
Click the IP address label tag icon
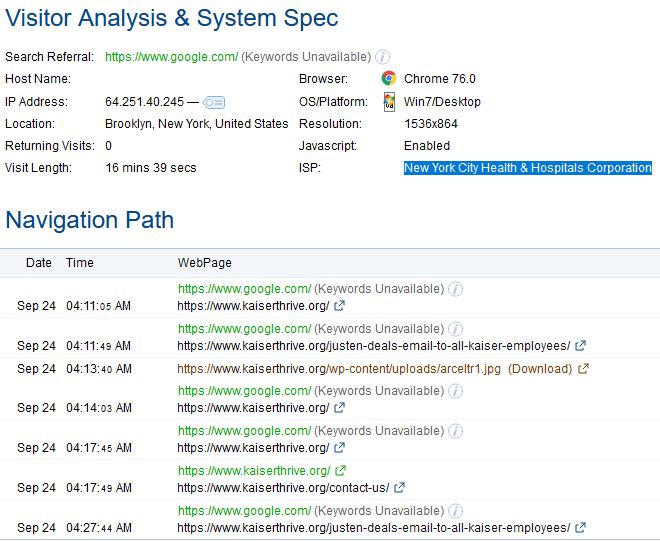pyautogui.click(x=214, y=102)
